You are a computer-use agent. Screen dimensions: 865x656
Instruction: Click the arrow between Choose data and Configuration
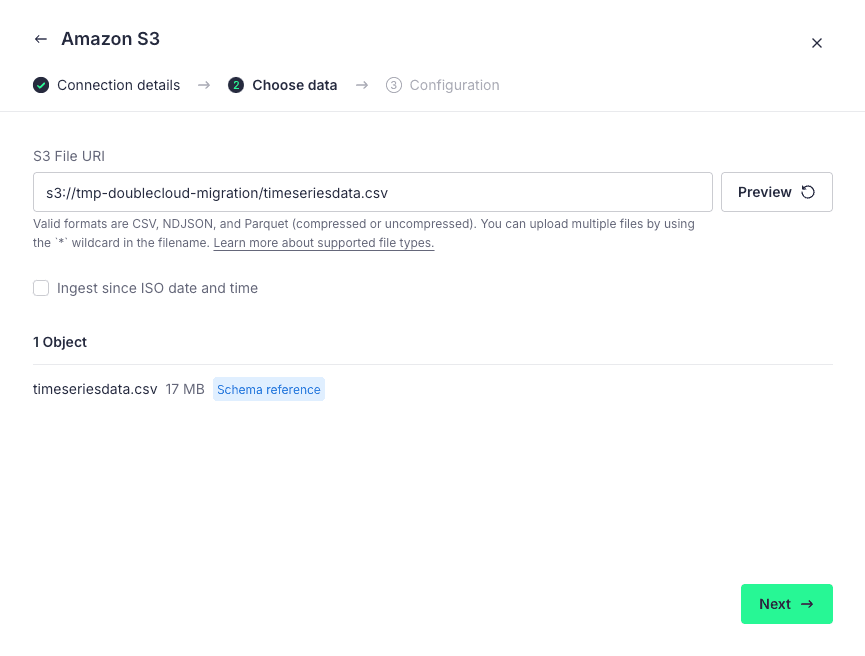pos(362,85)
